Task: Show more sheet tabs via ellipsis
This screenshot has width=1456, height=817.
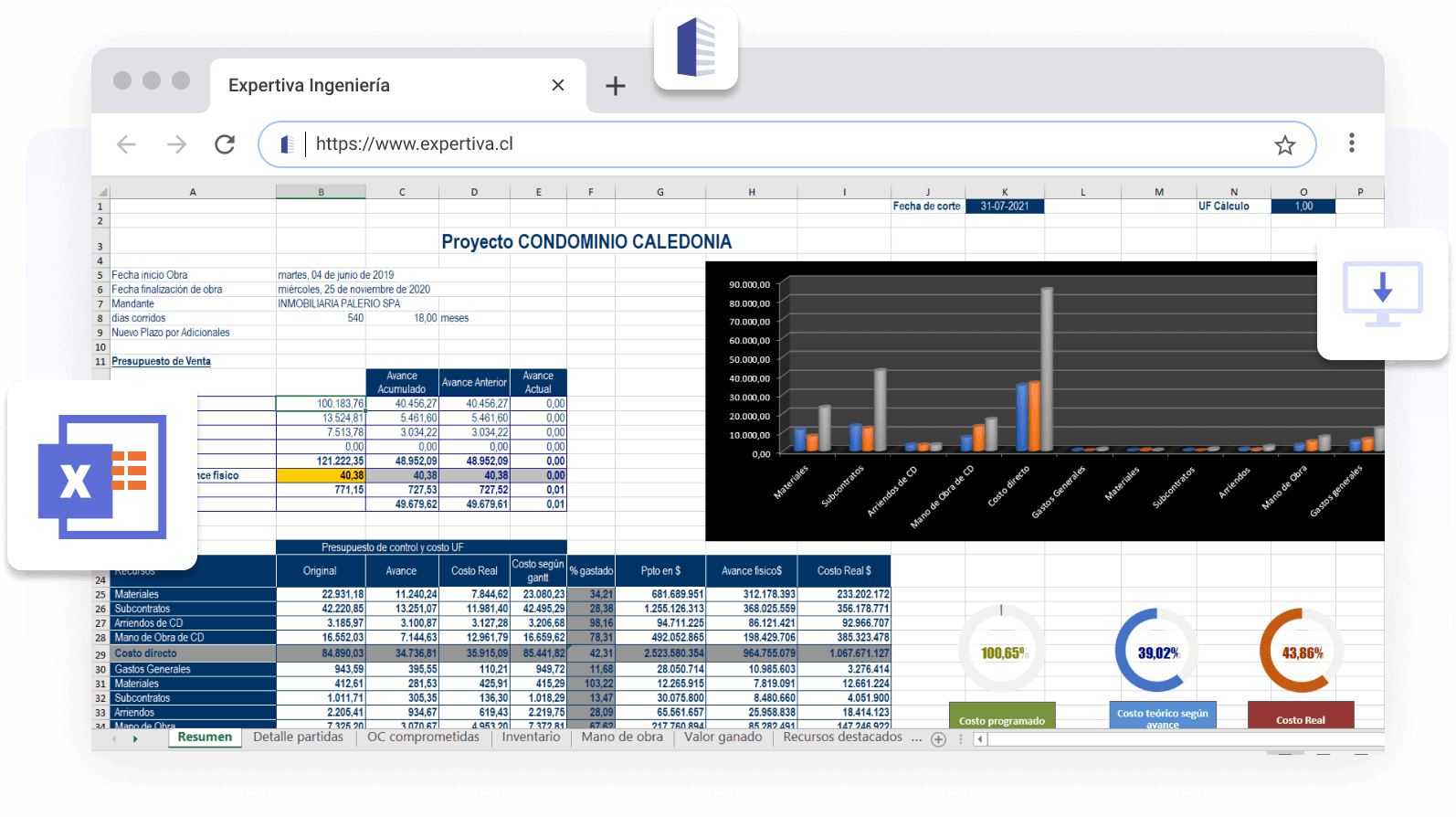Action: (x=916, y=738)
